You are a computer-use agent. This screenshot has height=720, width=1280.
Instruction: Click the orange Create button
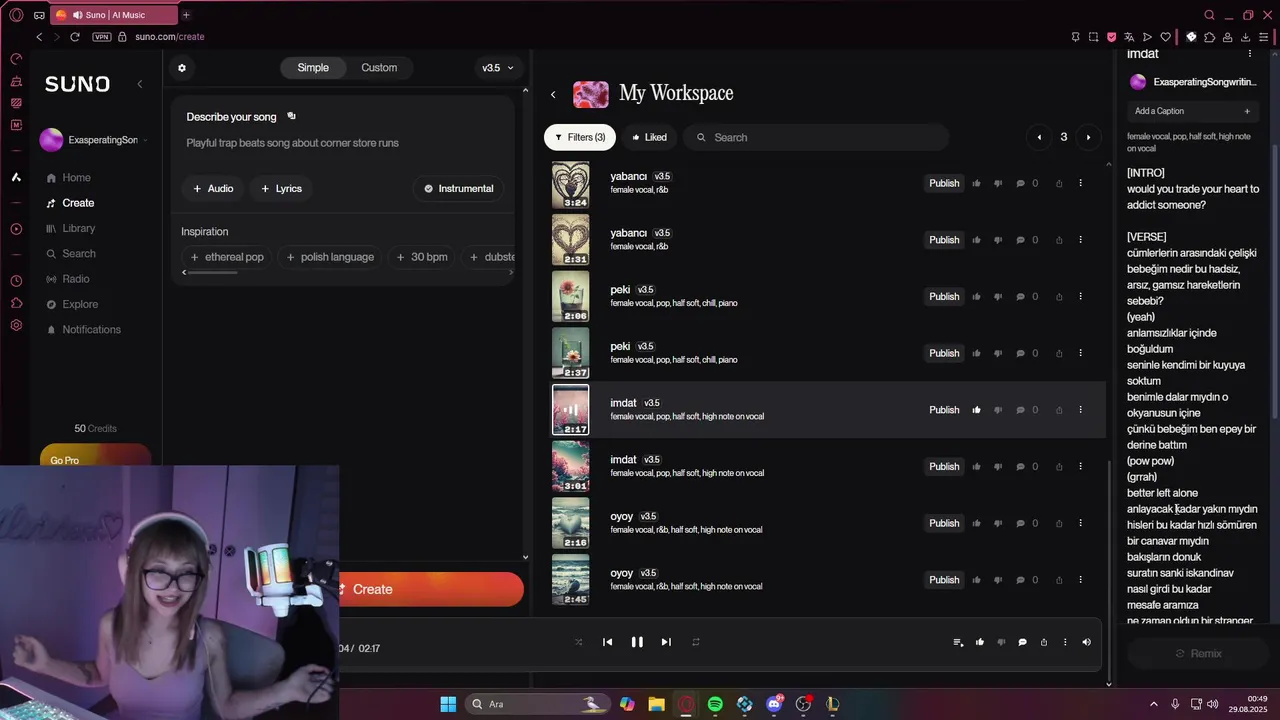click(x=431, y=589)
